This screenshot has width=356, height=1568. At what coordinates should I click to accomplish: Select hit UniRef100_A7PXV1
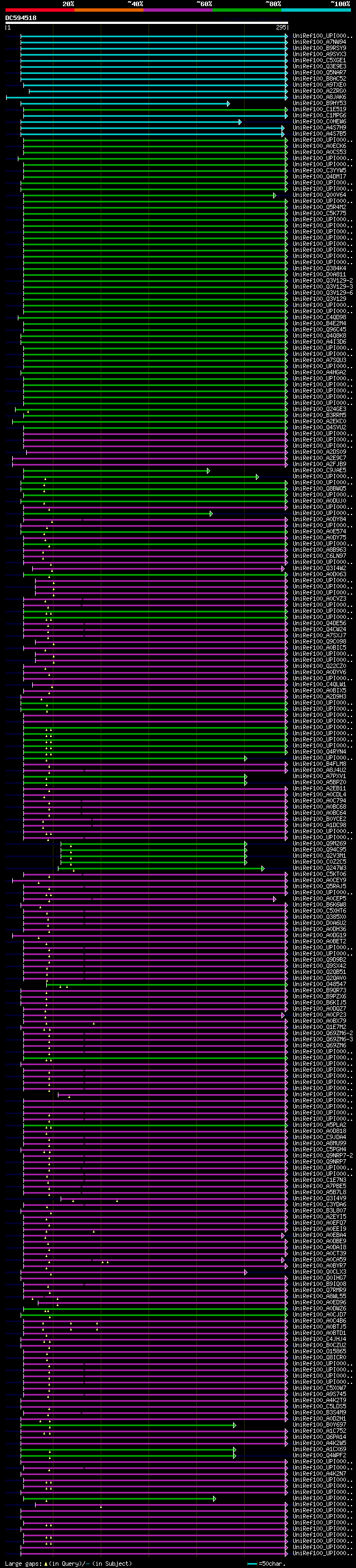[319, 776]
